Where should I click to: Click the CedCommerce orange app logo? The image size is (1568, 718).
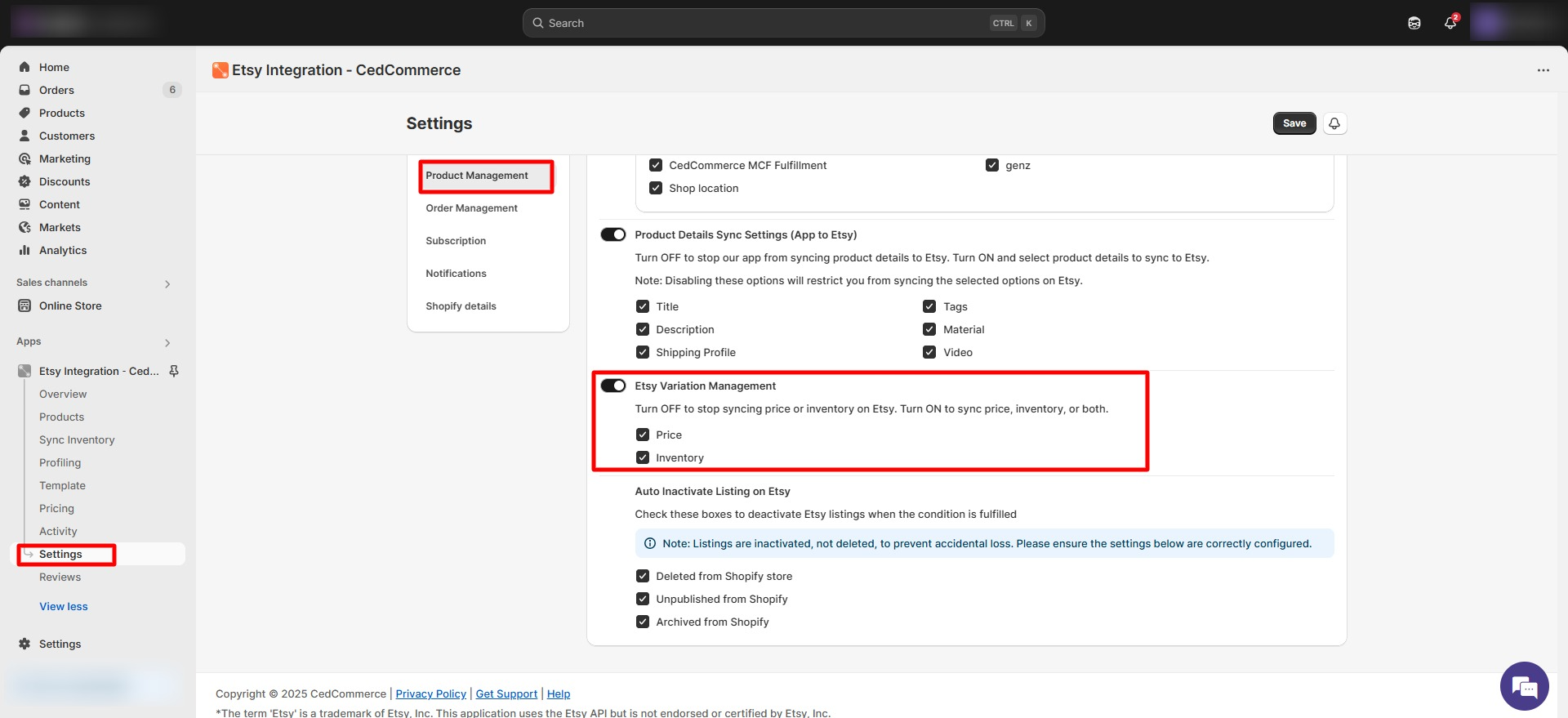[x=220, y=70]
